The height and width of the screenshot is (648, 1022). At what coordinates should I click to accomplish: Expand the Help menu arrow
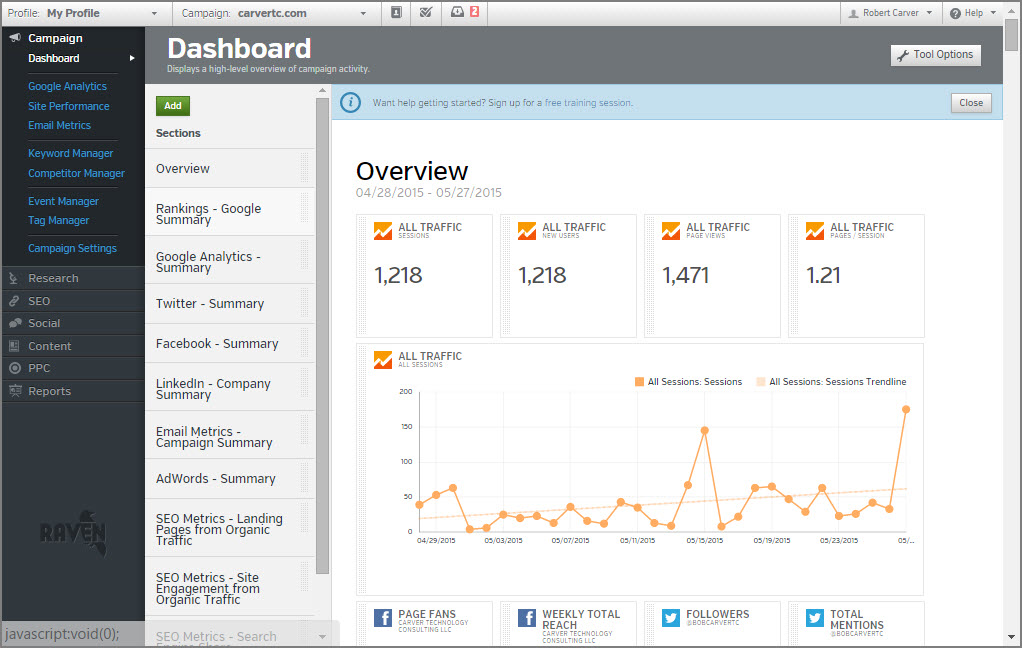[x=993, y=13]
